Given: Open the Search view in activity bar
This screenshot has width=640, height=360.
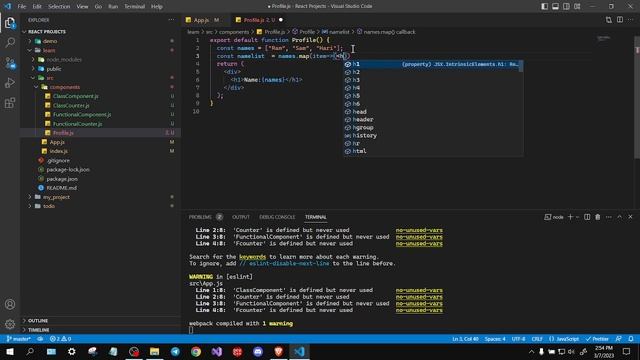Looking at the screenshot, I should pos(10,42).
